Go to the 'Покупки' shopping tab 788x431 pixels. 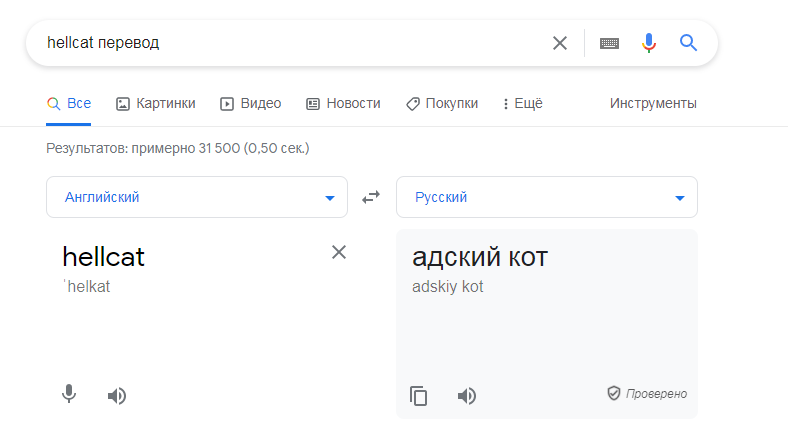(x=442, y=103)
